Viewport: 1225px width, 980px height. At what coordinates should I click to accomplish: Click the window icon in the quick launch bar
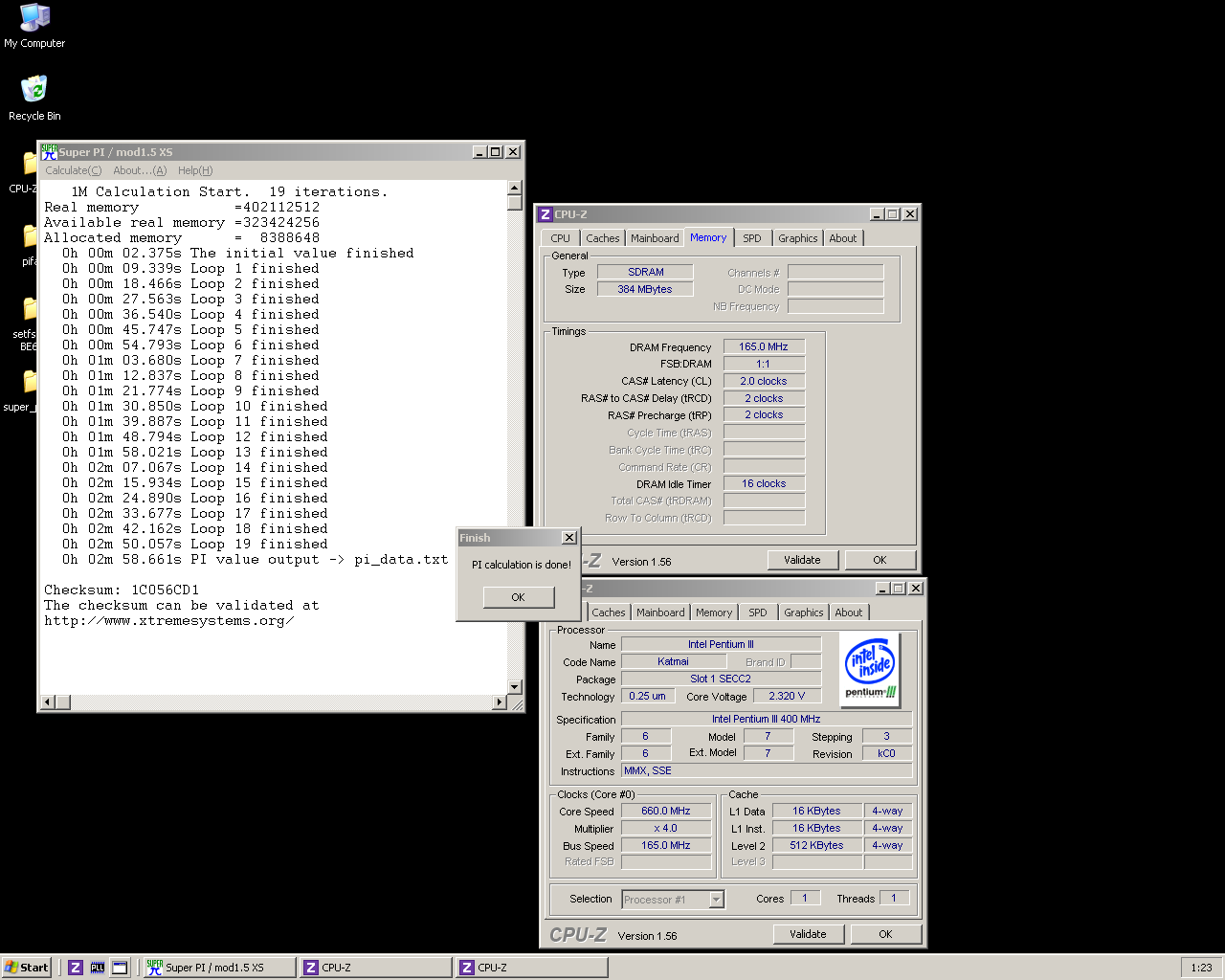click(x=120, y=968)
